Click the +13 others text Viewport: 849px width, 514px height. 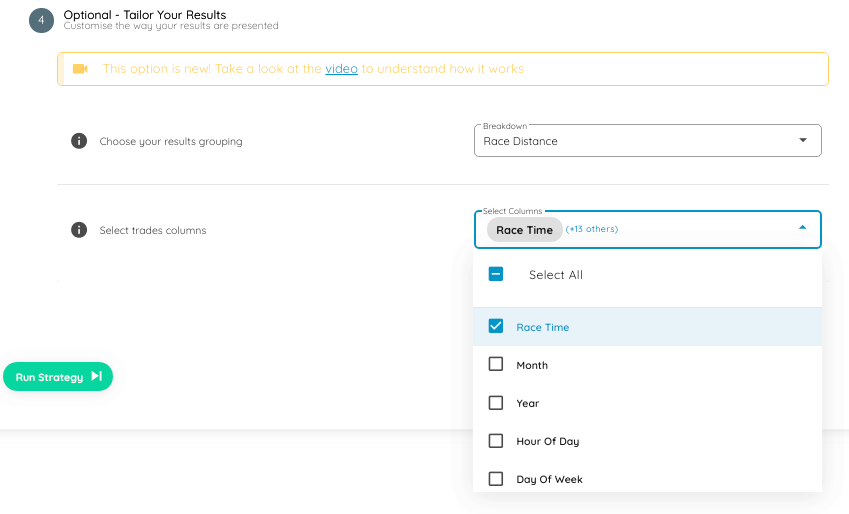(x=592, y=229)
